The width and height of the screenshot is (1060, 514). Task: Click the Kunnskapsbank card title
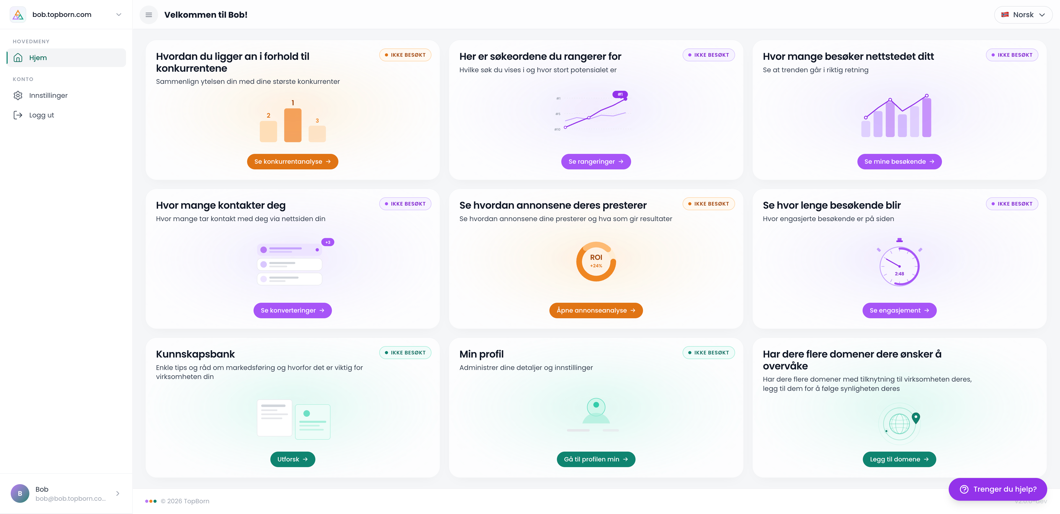[195, 354]
